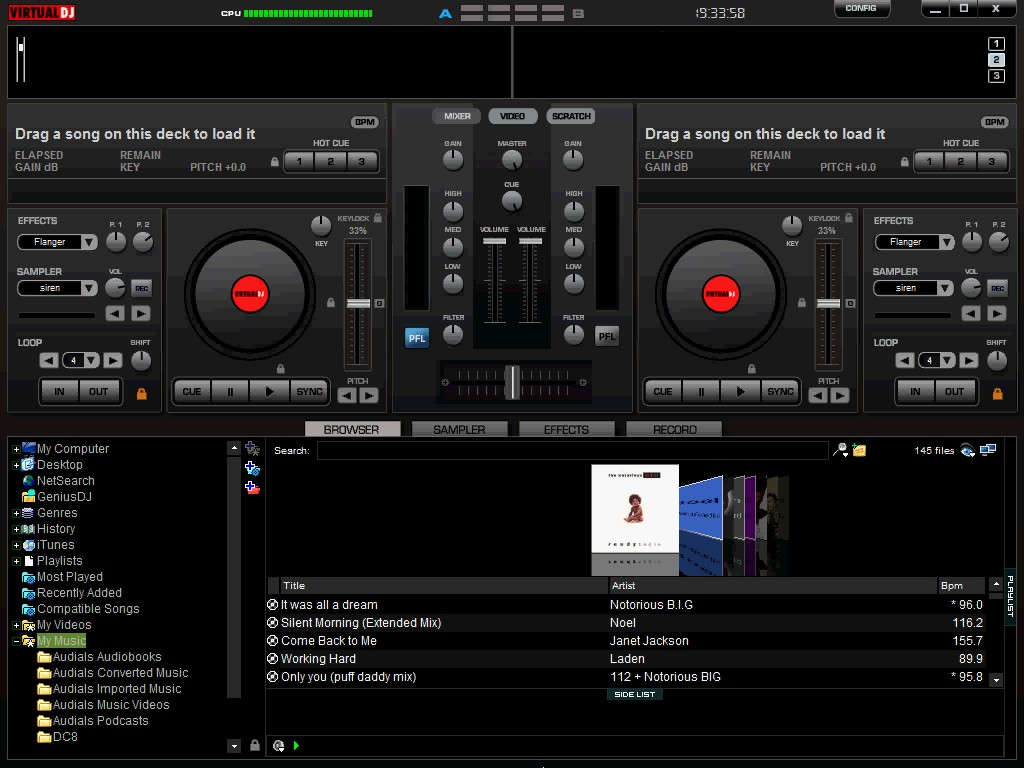
Task: Pause the left deck
Action: [230, 392]
